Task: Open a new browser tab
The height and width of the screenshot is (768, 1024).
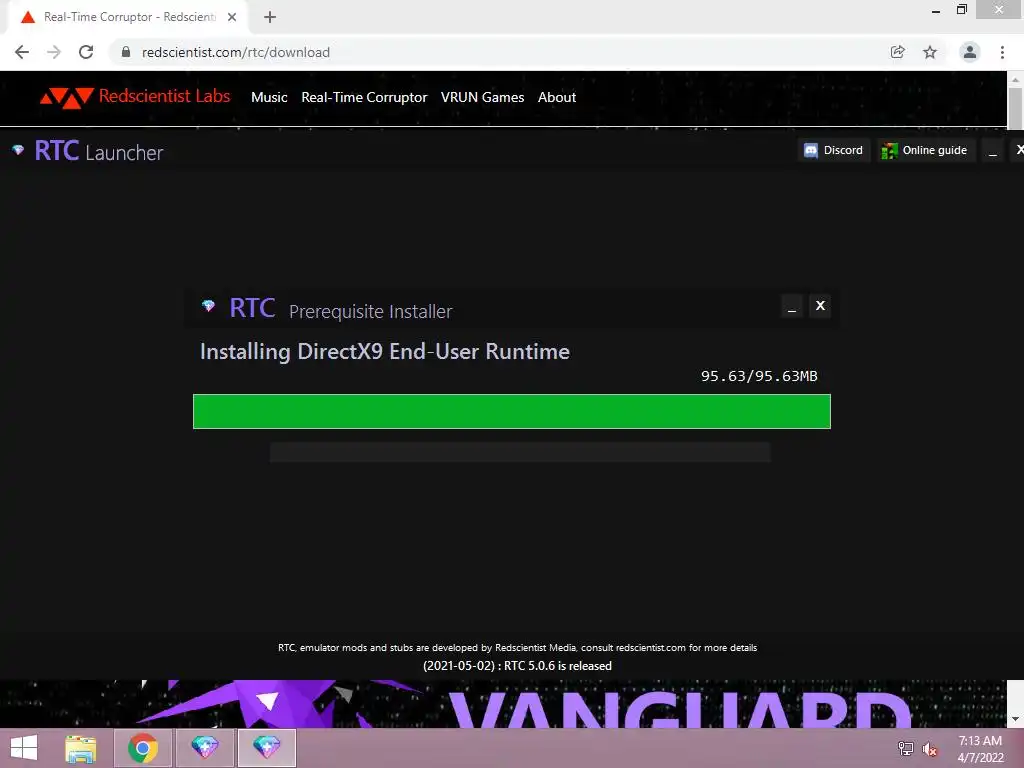Action: (x=270, y=17)
